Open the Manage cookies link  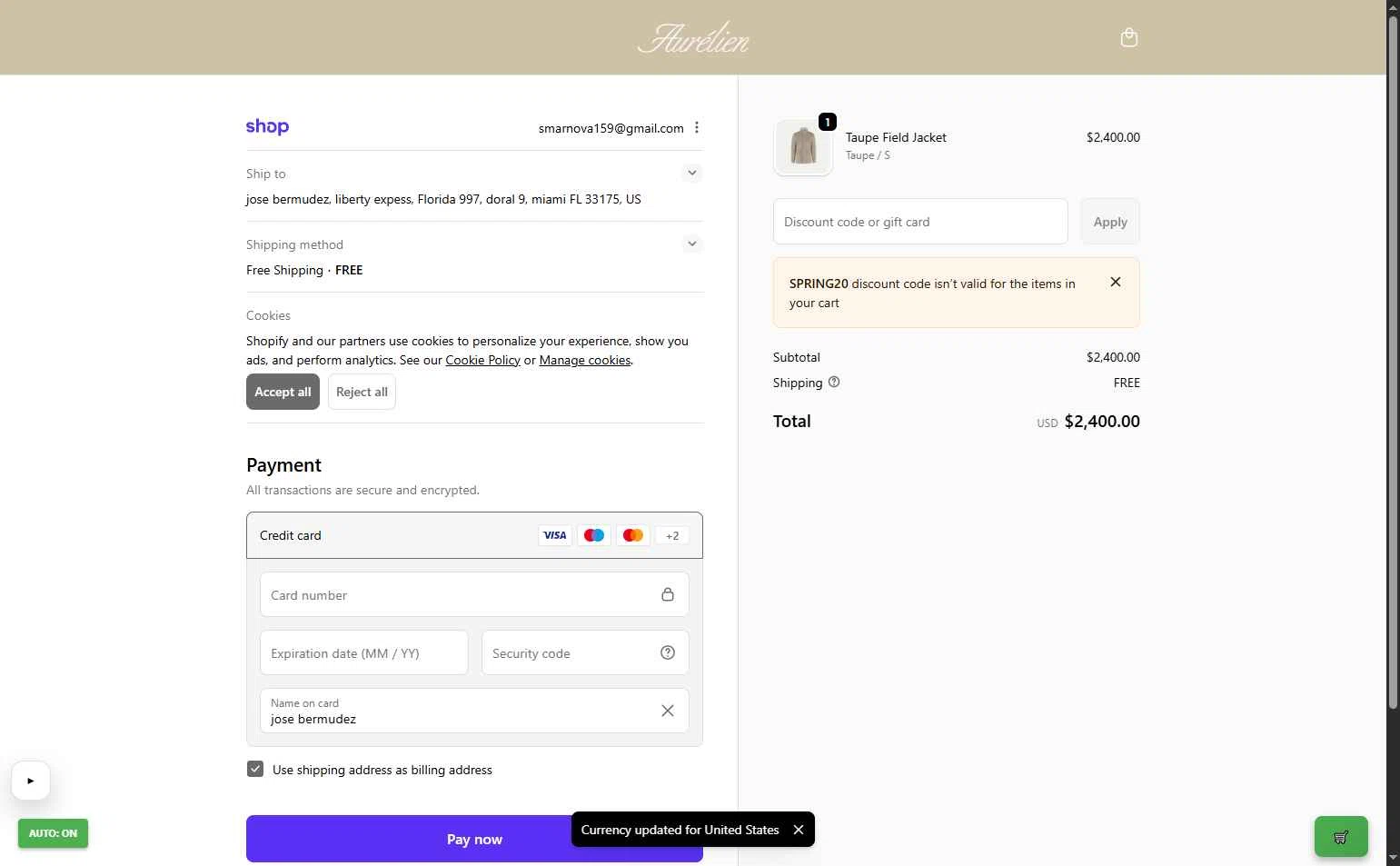585,360
